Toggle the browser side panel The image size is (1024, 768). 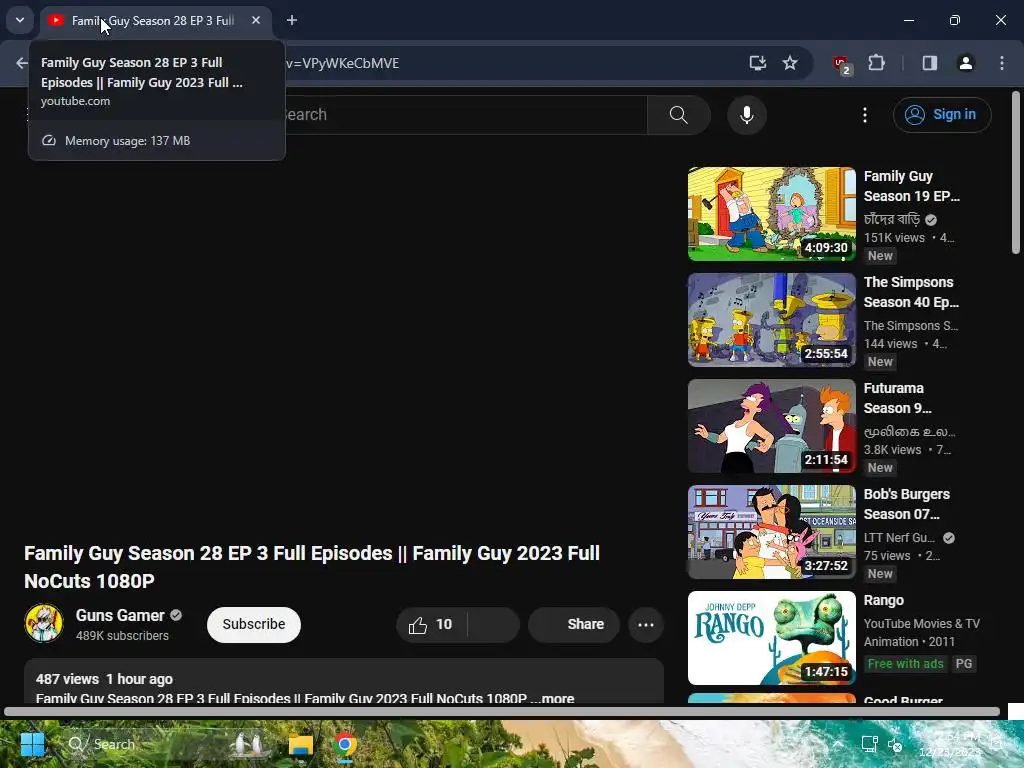930,63
